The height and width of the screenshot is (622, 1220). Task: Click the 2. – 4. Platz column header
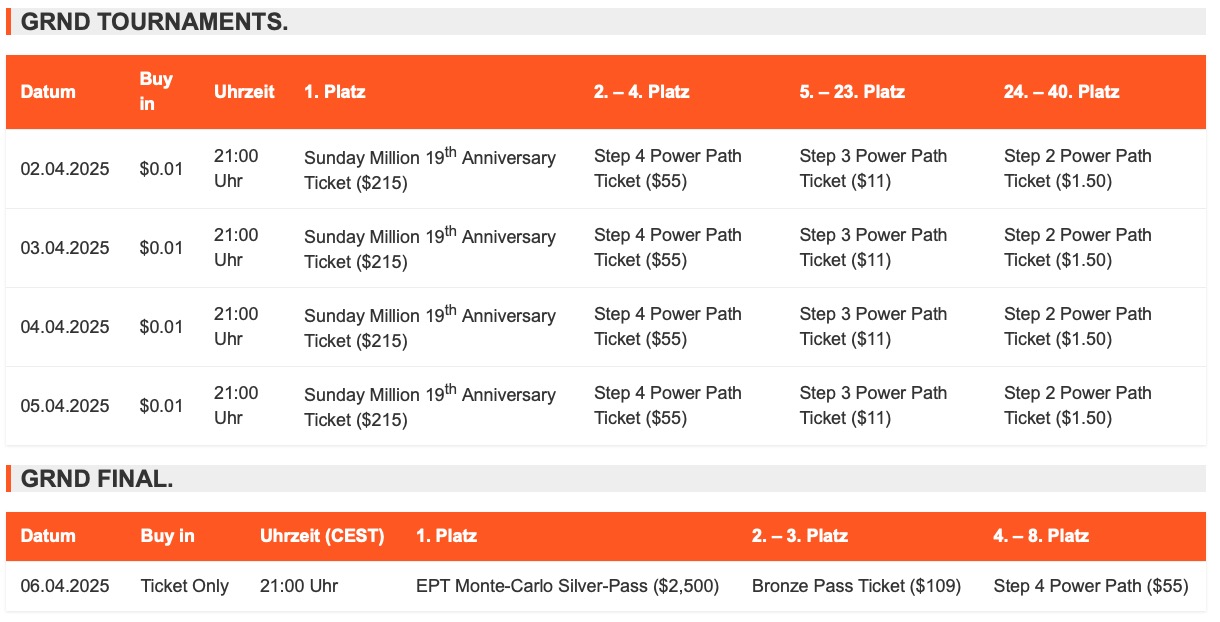[x=641, y=92]
